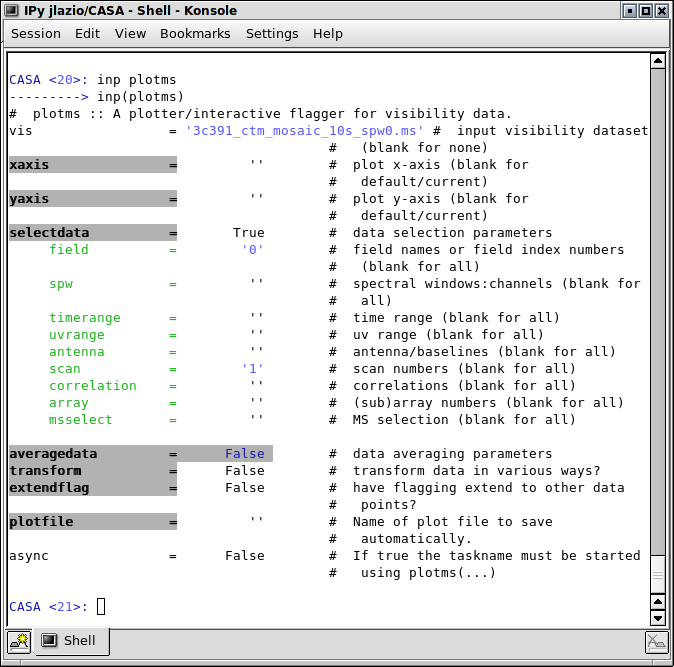The width and height of the screenshot is (674, 667).
Task: Click the terminal icon on the Shell tab
Action: click(49, 641)
